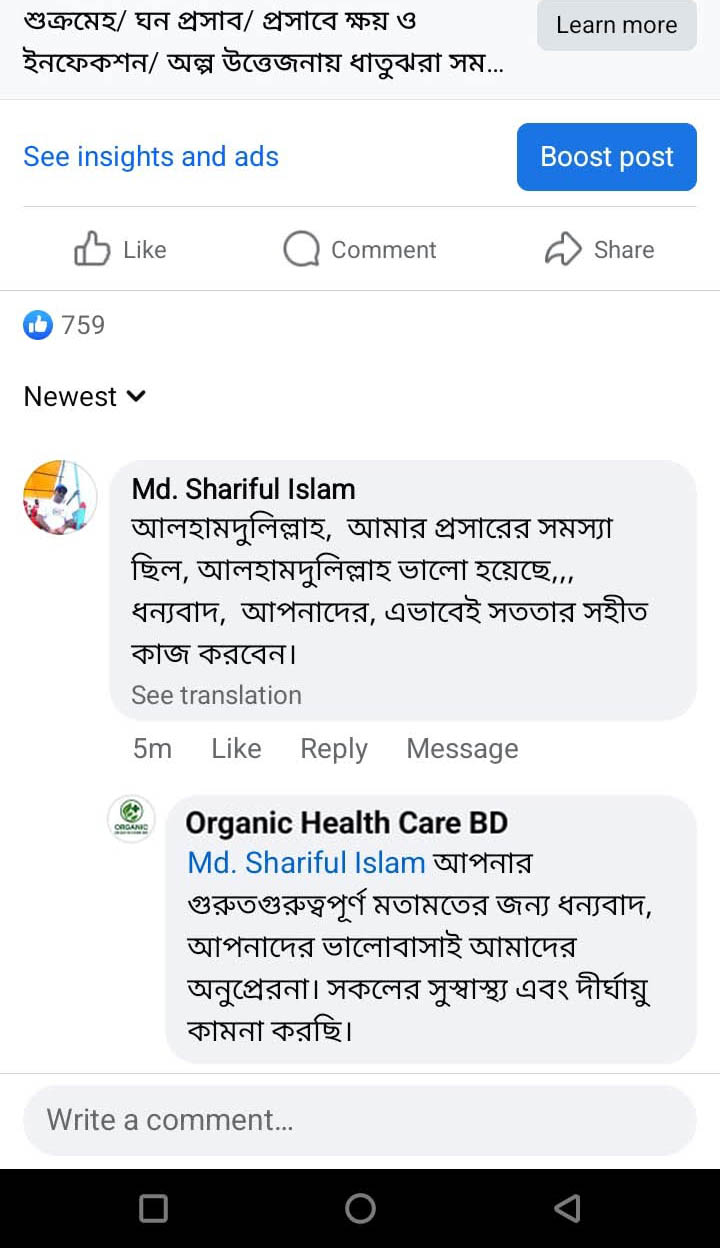Open Organic Health Care BD page name
Viewport: 720px width, 1248px height.
[x=347, y=823]
